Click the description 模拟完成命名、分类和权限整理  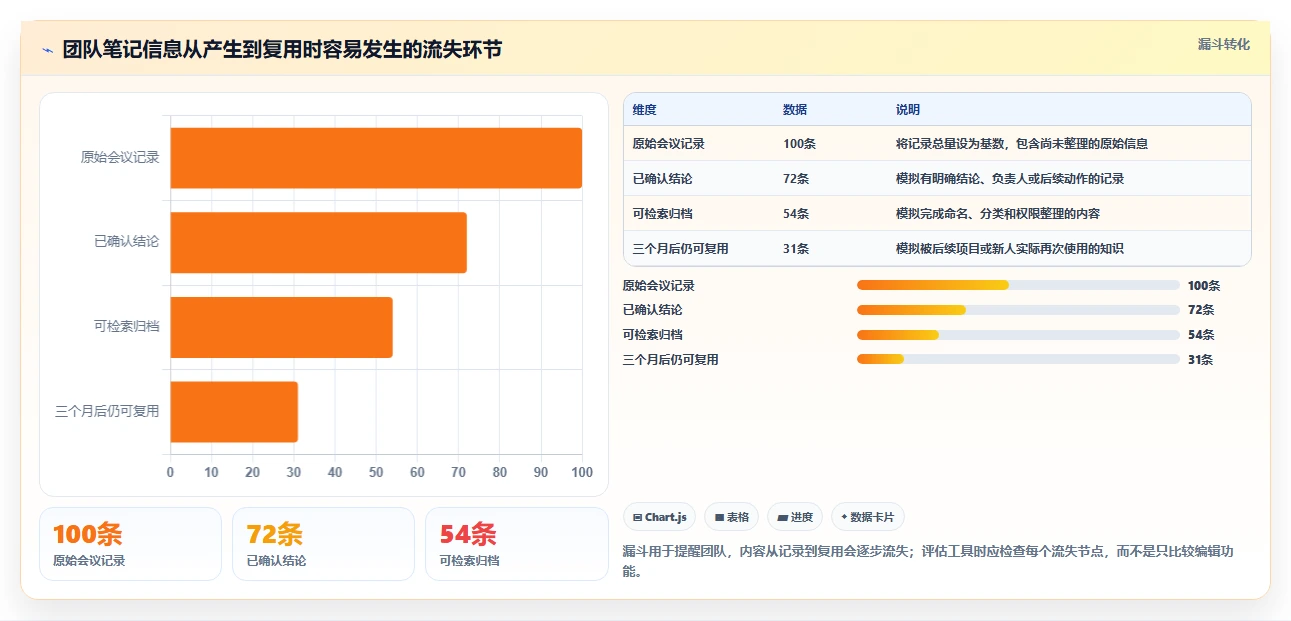[x=998, y=214]
